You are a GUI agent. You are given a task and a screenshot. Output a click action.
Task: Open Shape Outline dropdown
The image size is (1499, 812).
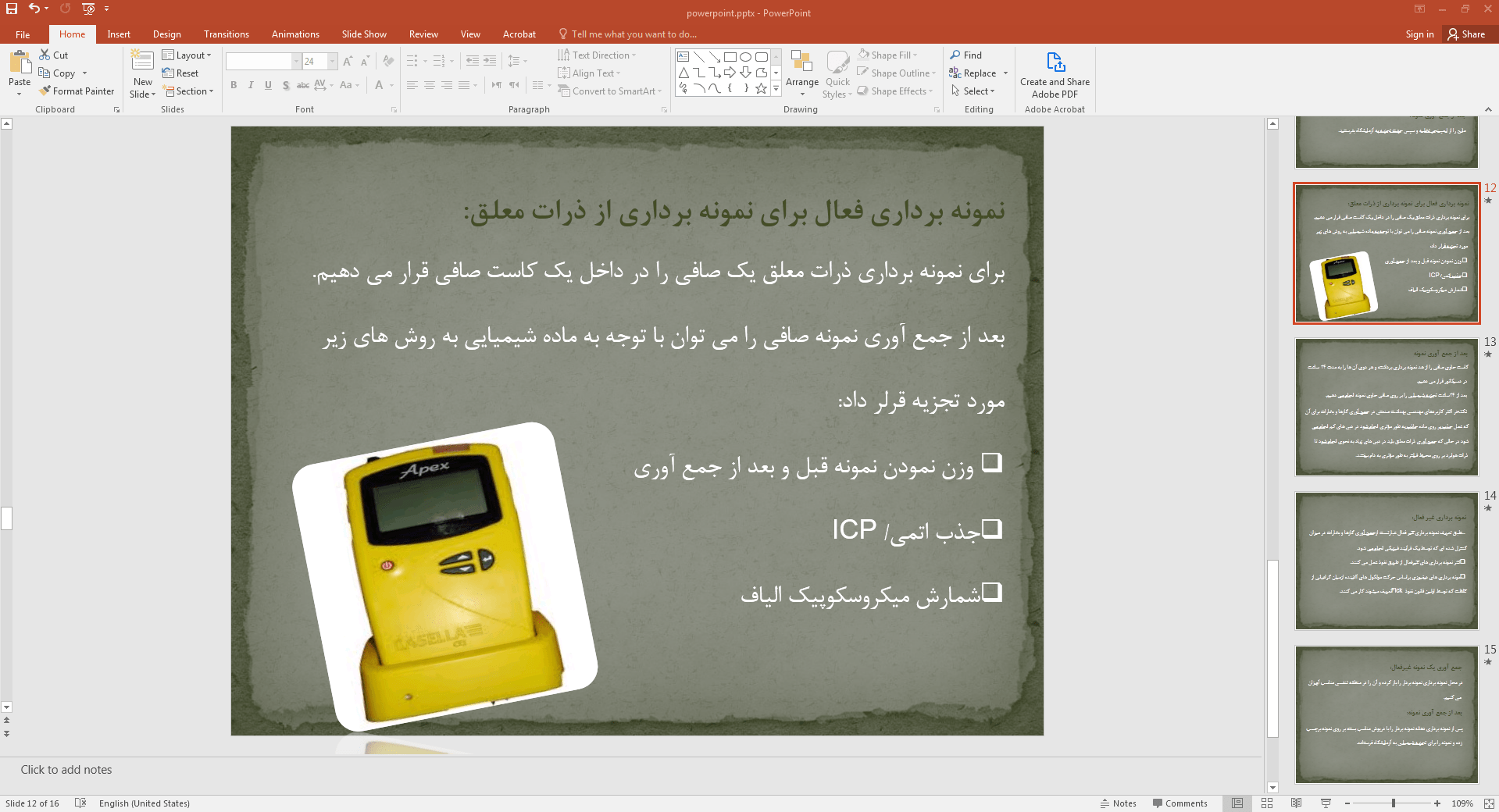click(896, 73)
